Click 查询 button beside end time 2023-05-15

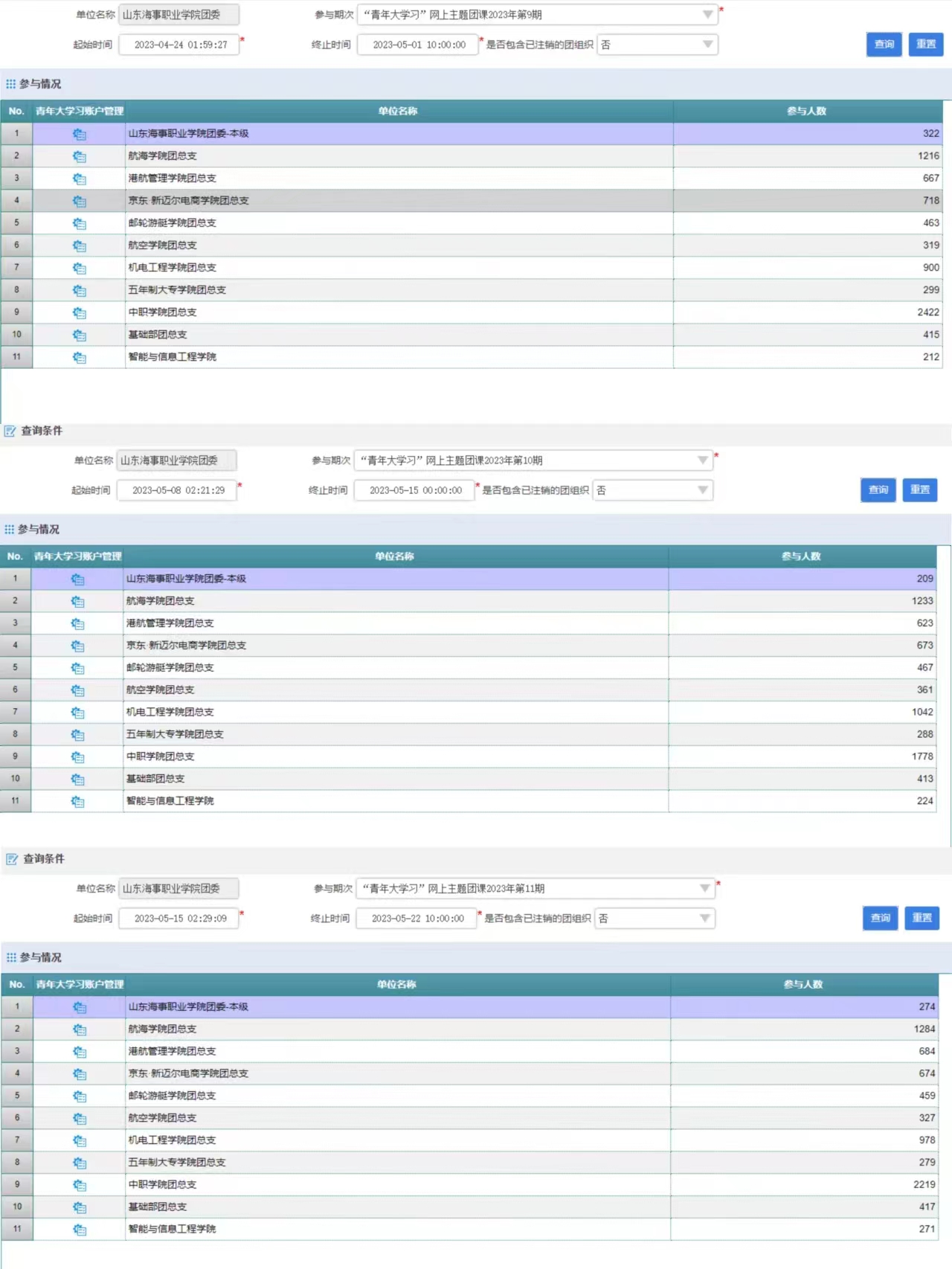(878, 489)
